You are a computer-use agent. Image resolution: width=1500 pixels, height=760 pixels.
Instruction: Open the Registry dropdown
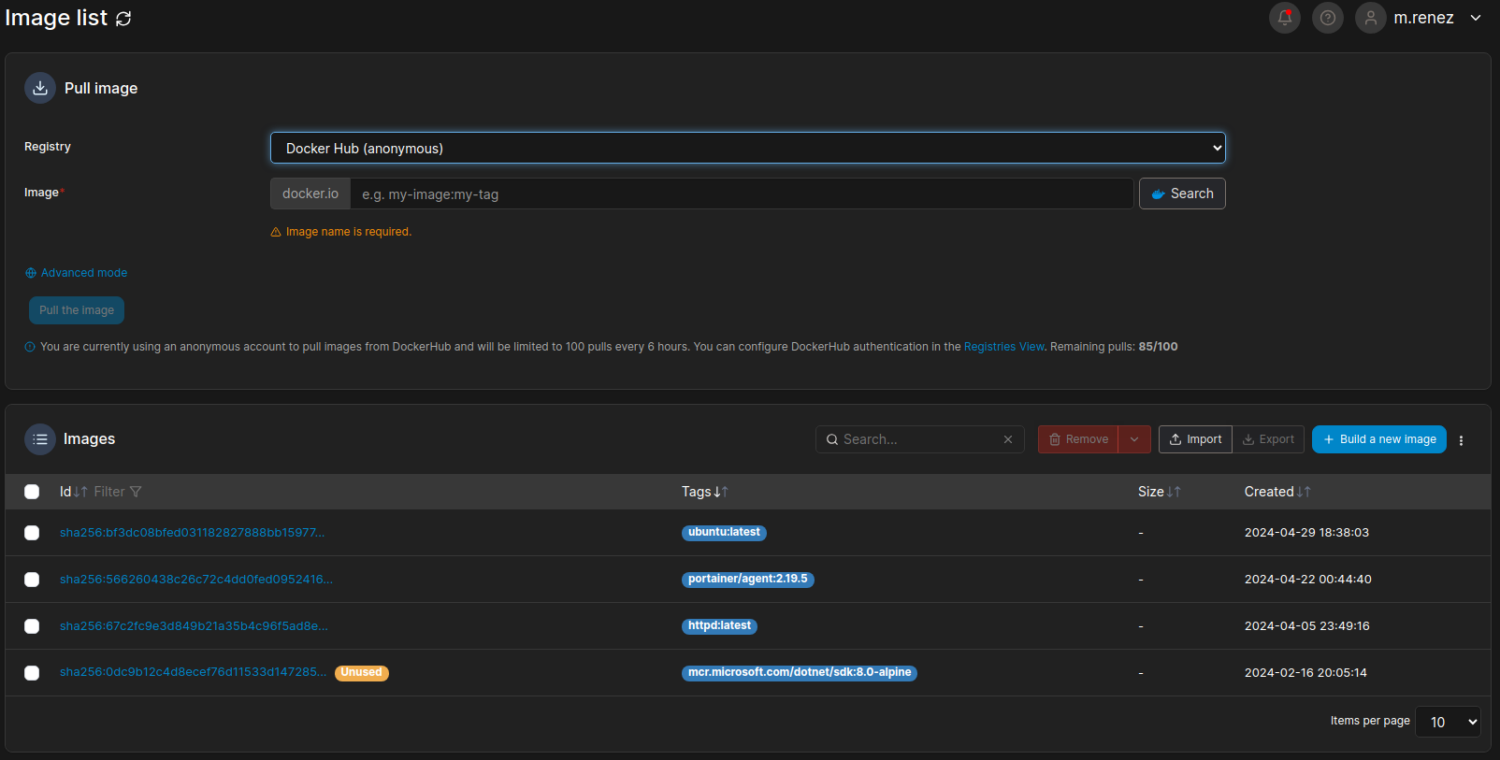(x=747, y=148)
